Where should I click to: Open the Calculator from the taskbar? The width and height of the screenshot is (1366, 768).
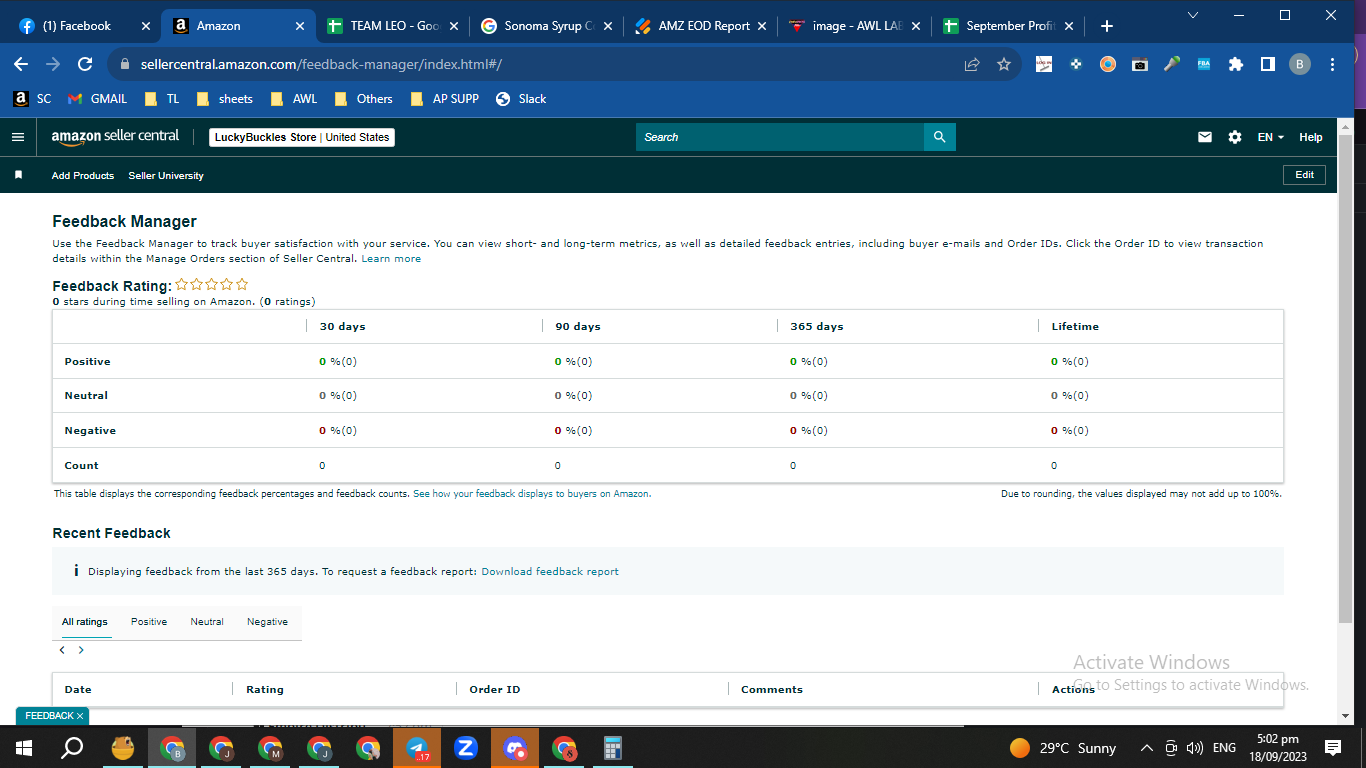(613, 748)
